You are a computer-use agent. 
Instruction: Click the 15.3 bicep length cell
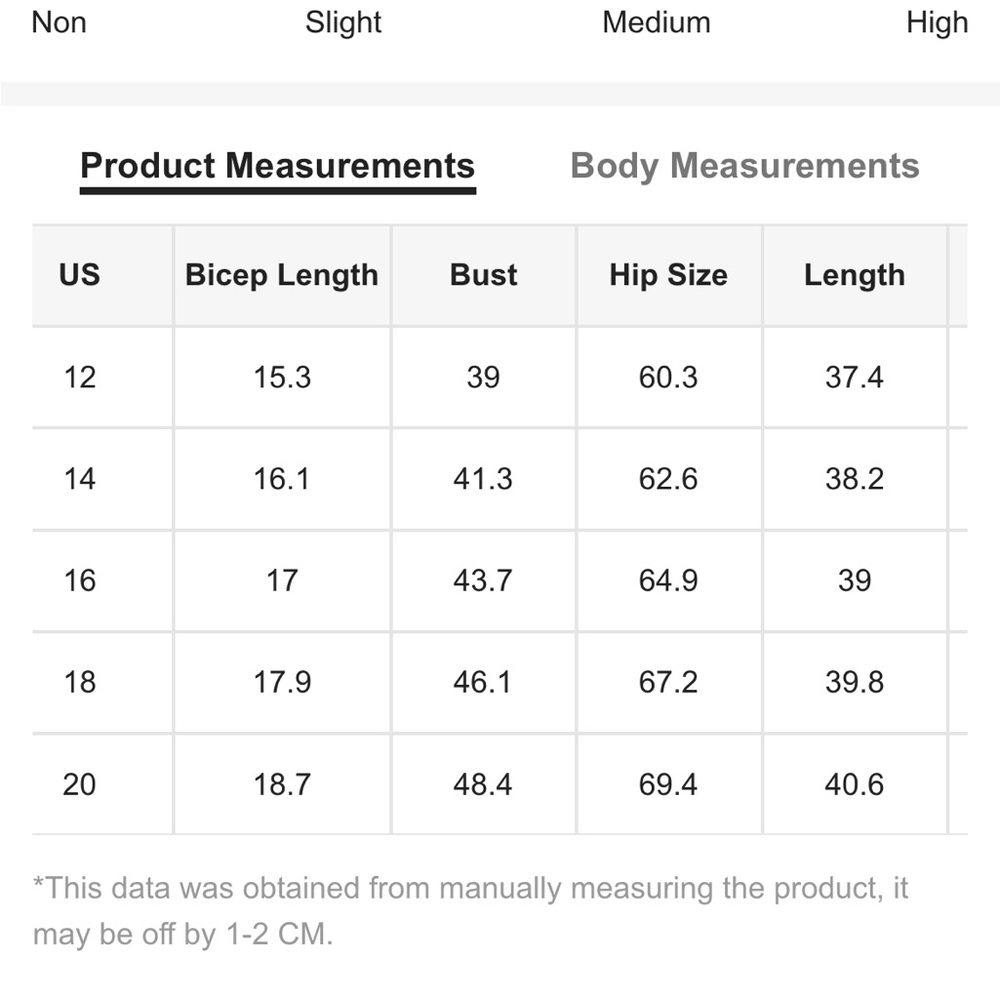pos(282,378)
